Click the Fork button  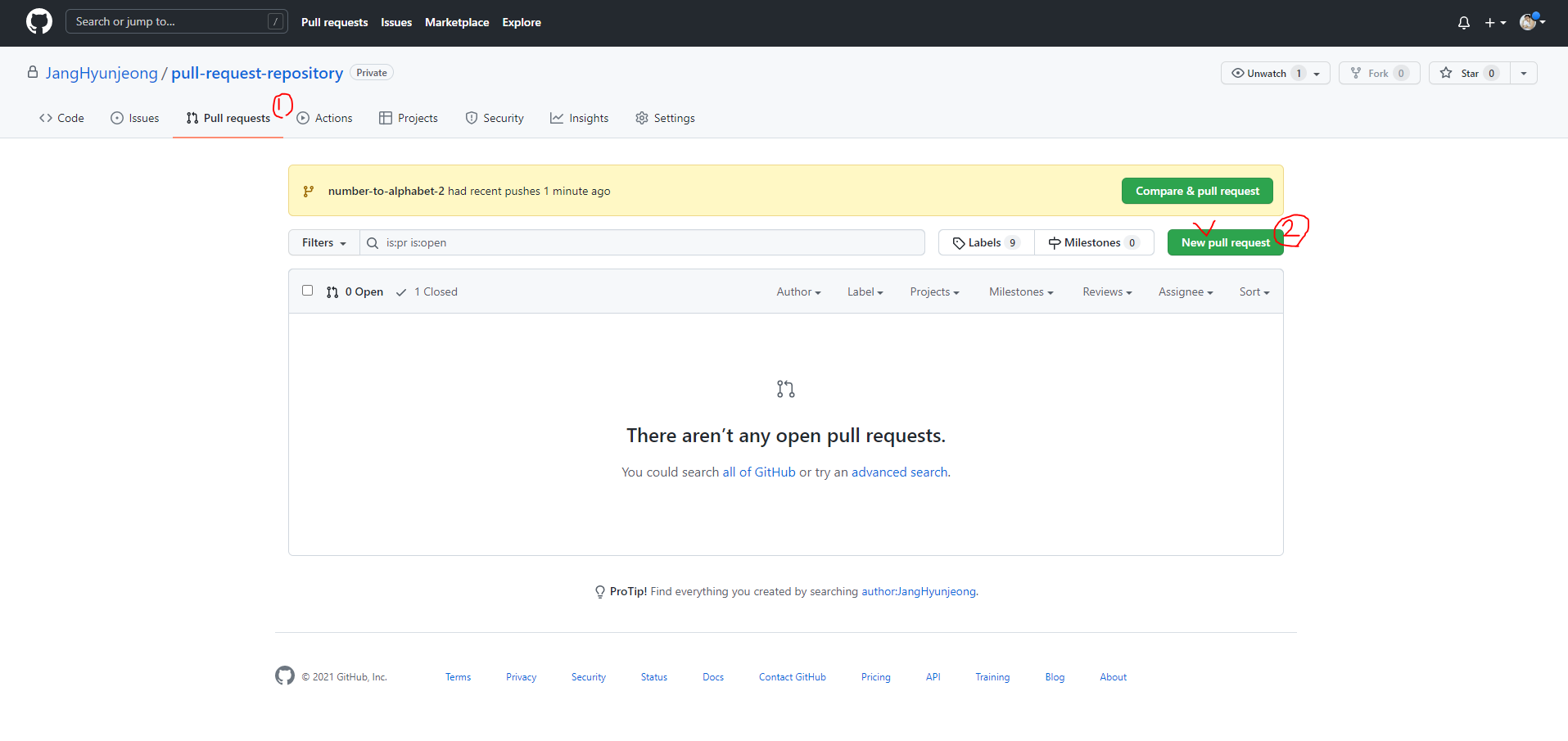pos(1379,73)
